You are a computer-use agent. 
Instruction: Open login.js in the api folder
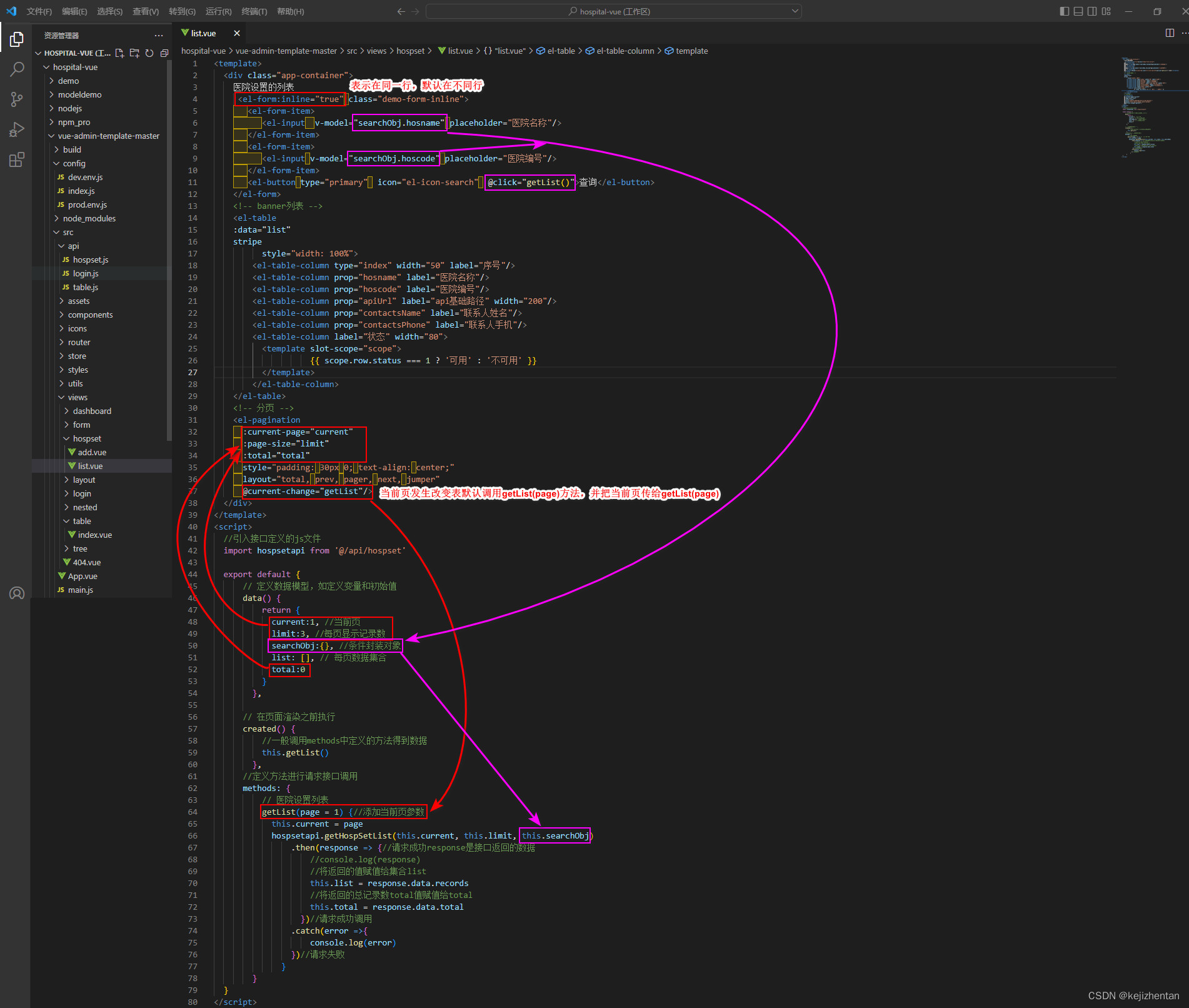(86, 273)
